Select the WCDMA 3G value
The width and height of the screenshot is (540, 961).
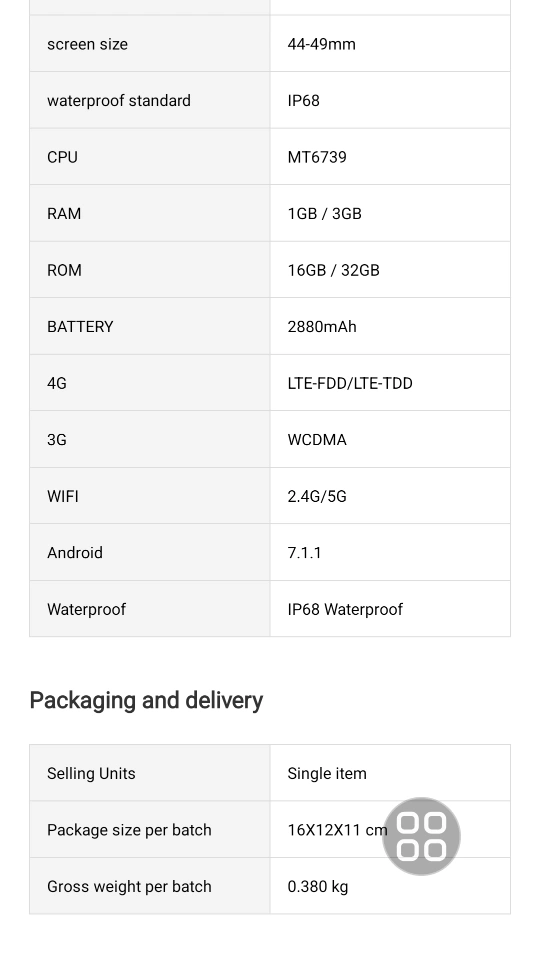coord(317,439)
